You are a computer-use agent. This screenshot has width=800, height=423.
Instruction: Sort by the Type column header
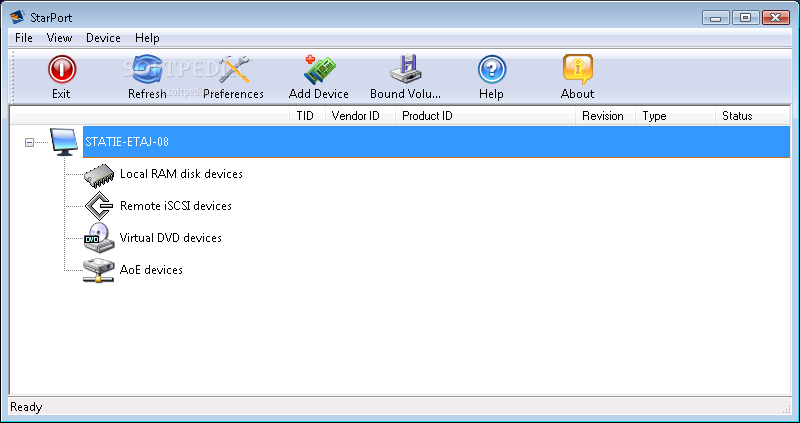pos(676,116)
